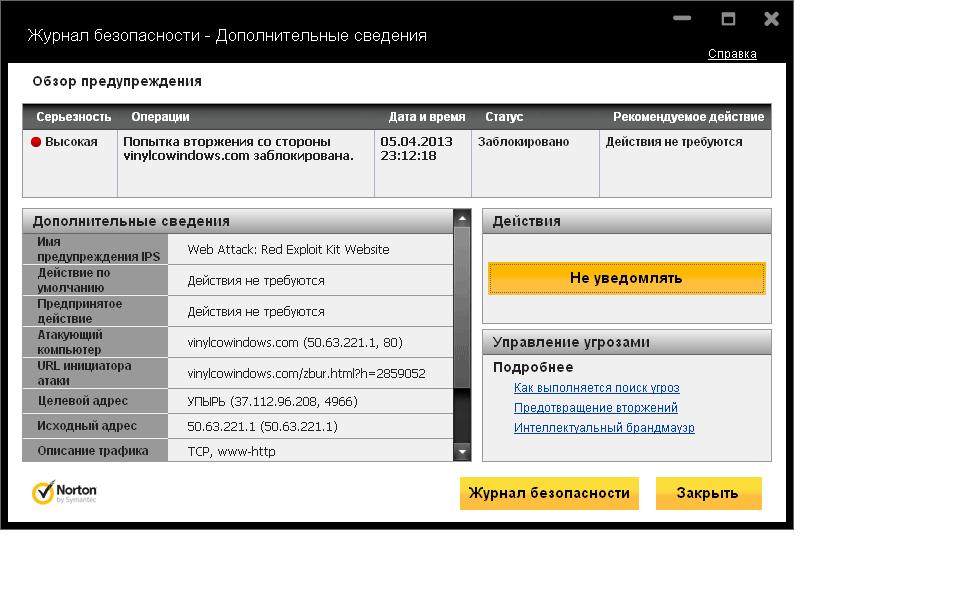Click value vinylcowindows.com (50.63.221.1, 80)

(295, 343)
